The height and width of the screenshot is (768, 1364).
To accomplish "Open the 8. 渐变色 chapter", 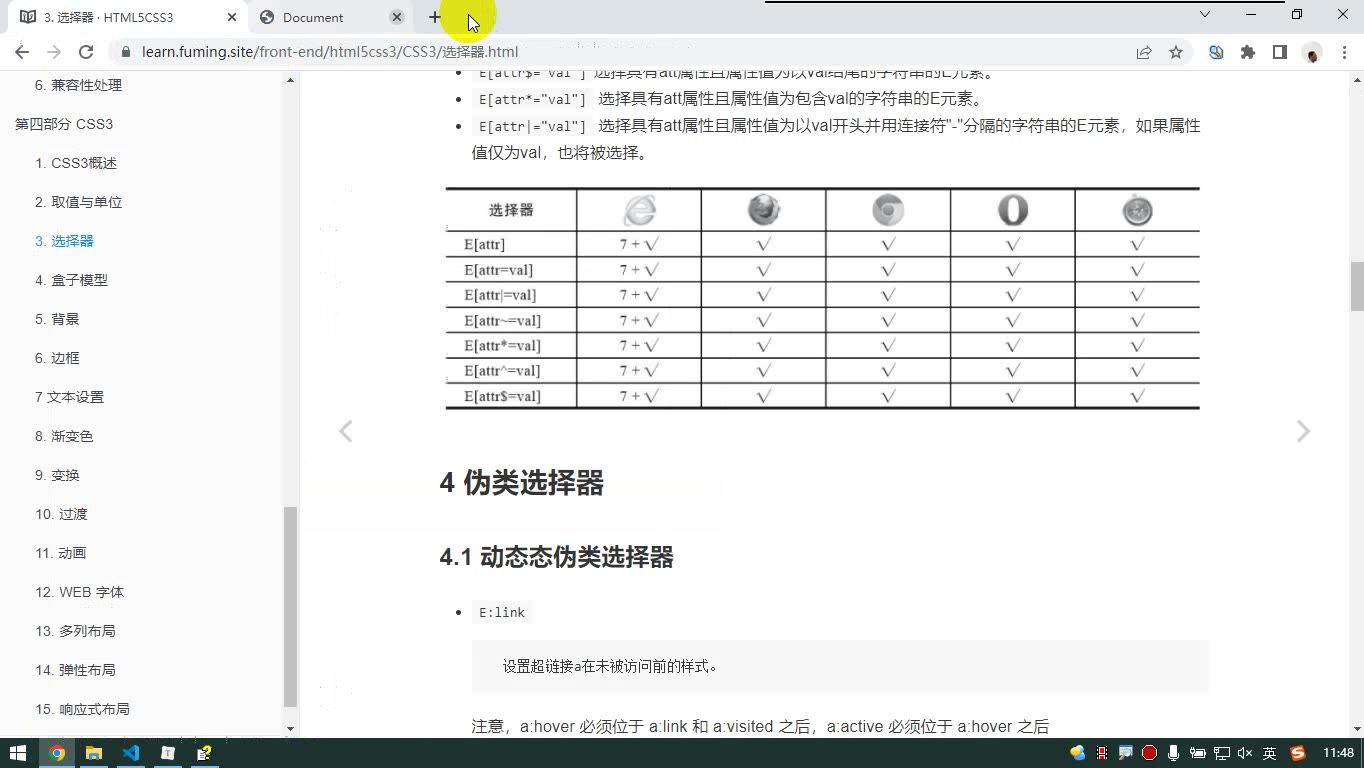I will 64,436.
